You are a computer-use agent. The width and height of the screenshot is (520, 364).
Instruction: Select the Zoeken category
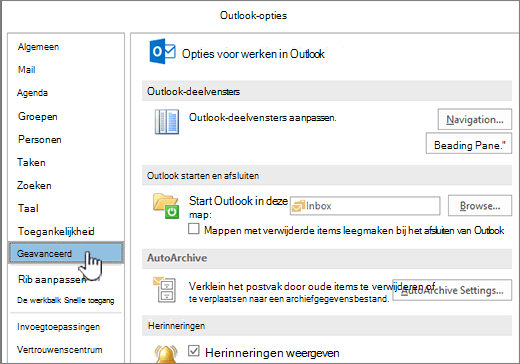point(34,185)
